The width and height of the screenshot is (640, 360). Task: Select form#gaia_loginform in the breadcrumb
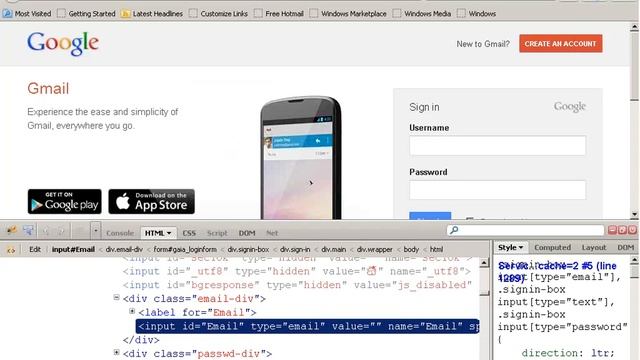(185, 249)
